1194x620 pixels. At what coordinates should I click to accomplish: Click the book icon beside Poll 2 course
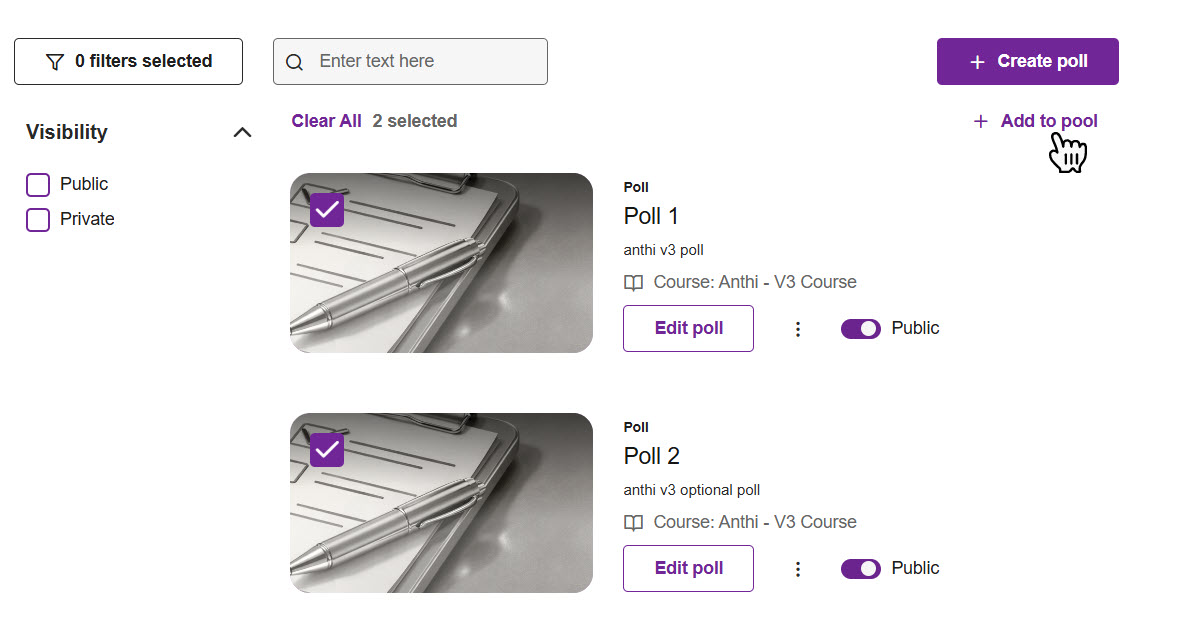point(633,523)
